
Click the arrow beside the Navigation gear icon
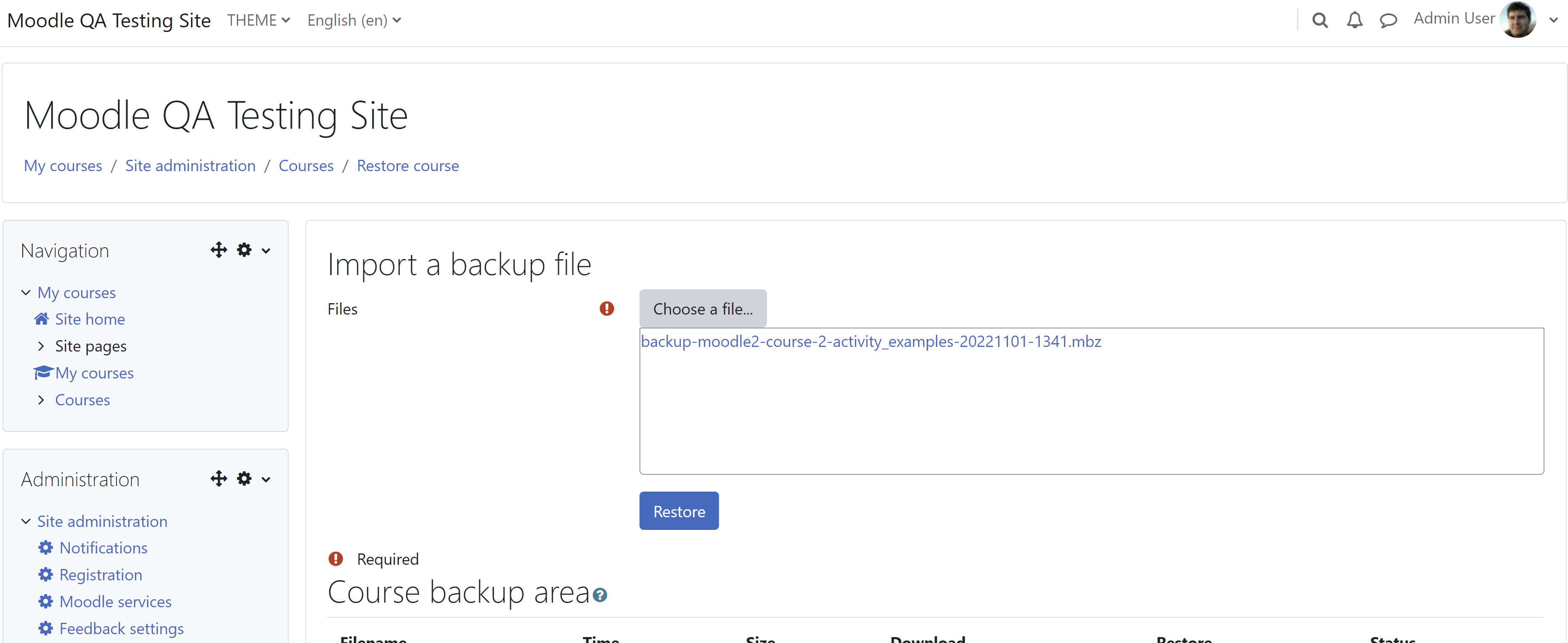click(x=266, y=251)
